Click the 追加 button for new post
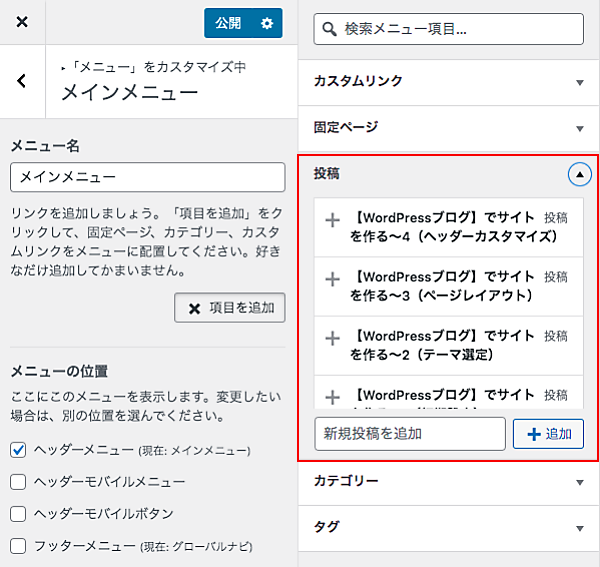Image resolution: width=600 pixels, height=567 pixels. (x=548, y=434)
